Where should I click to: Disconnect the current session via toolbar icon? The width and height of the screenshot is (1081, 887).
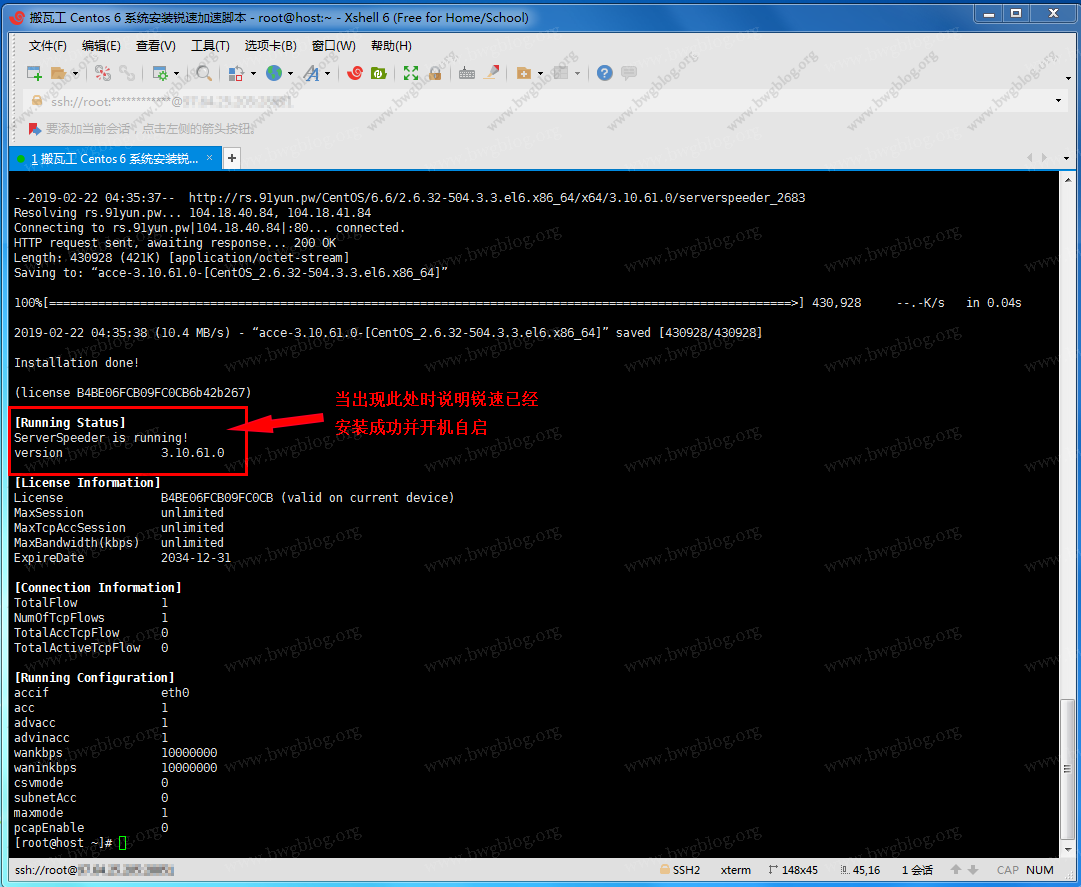(103, 73)
